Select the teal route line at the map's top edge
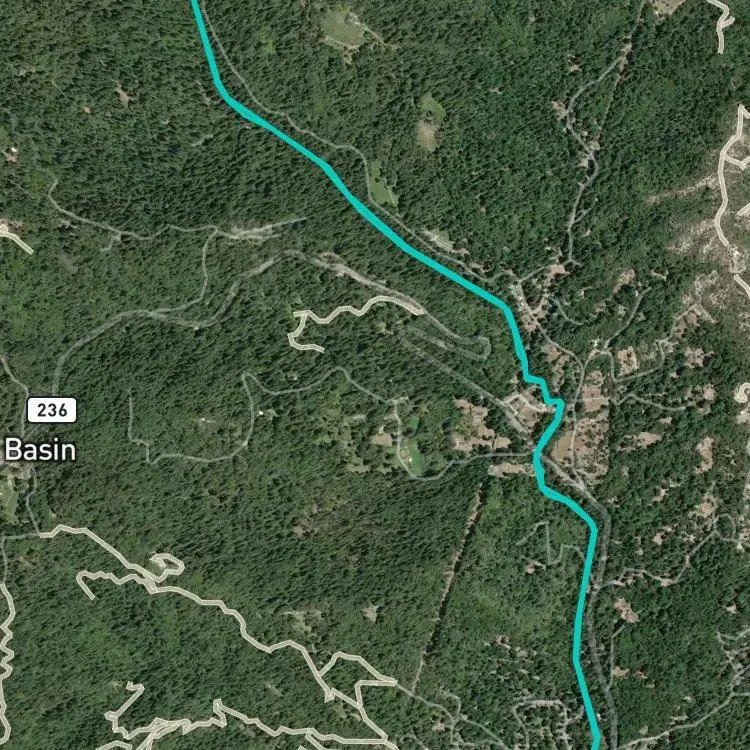The height and width of the screenshot is (750, 750). 197,6
